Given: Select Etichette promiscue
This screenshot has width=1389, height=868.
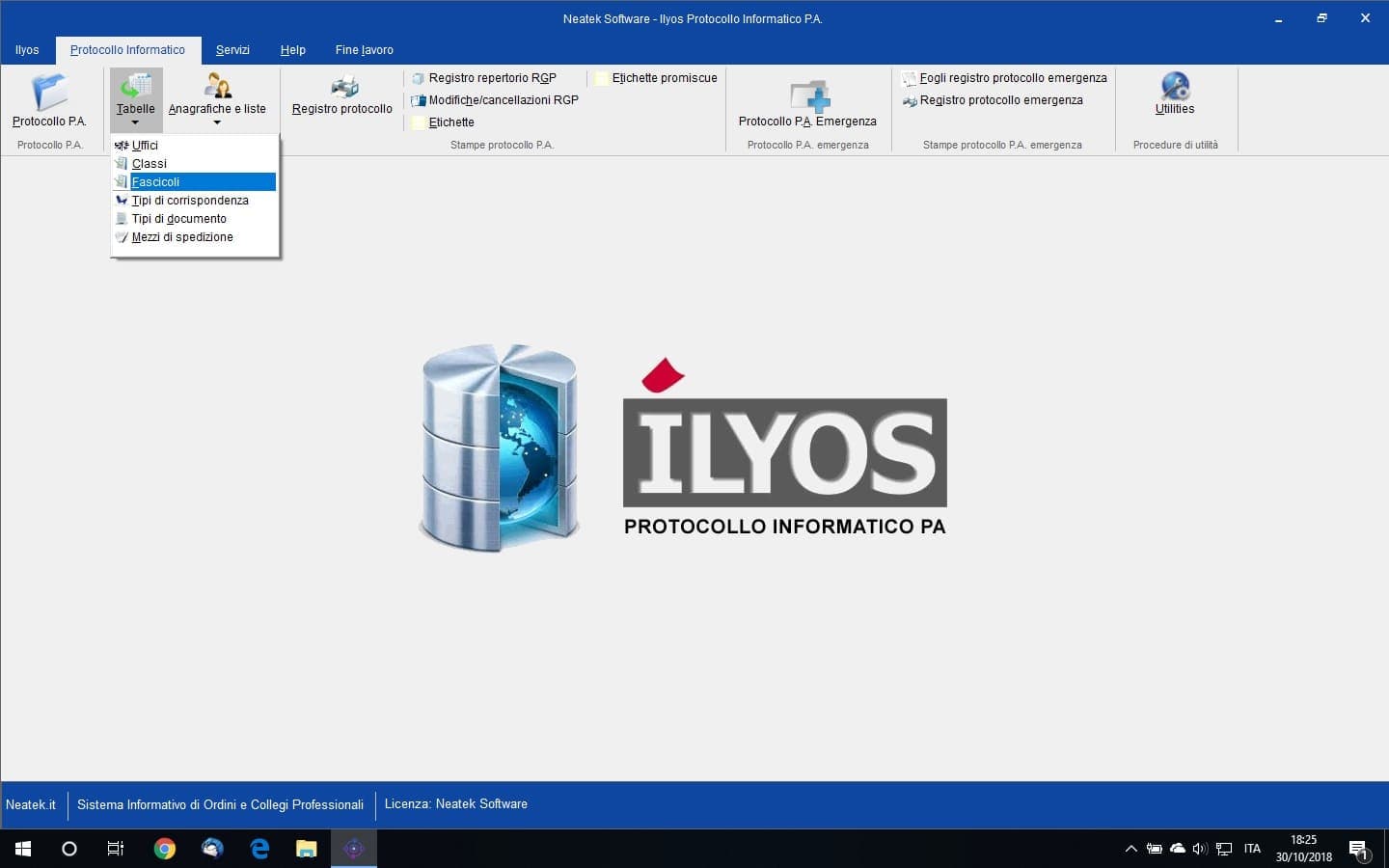Looking at the screenshot, I should click(657, 78).
